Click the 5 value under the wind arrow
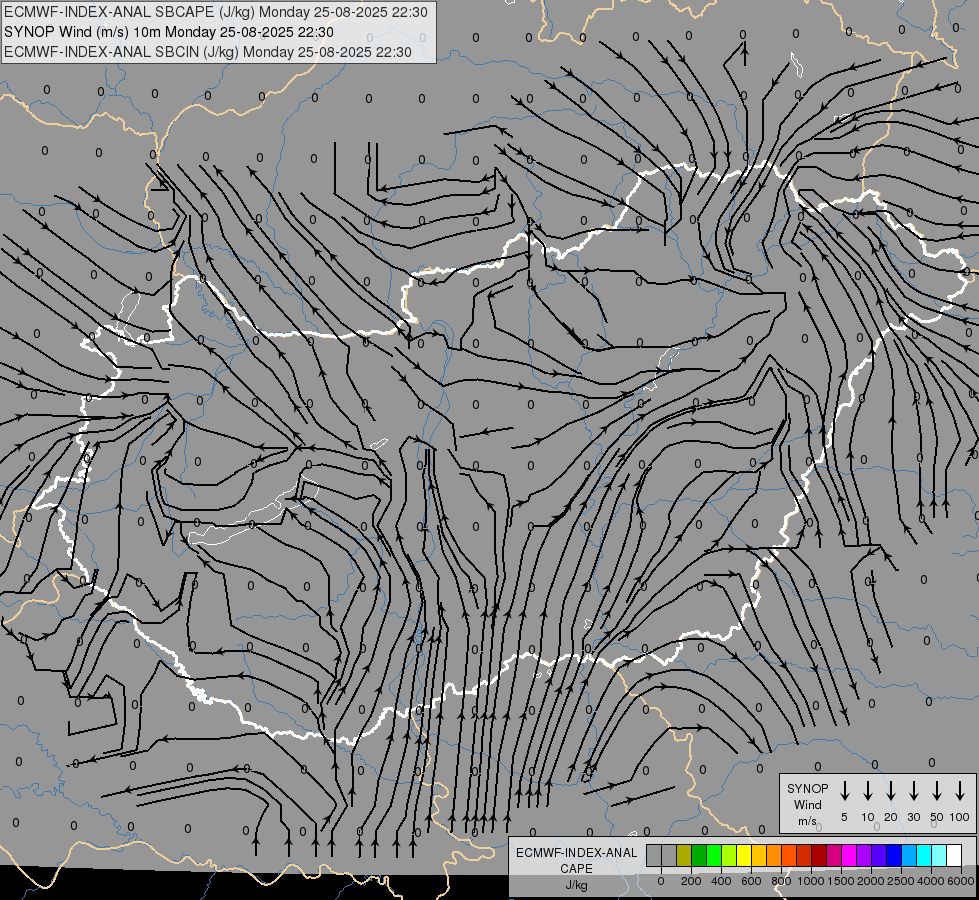 click(844, 817)
